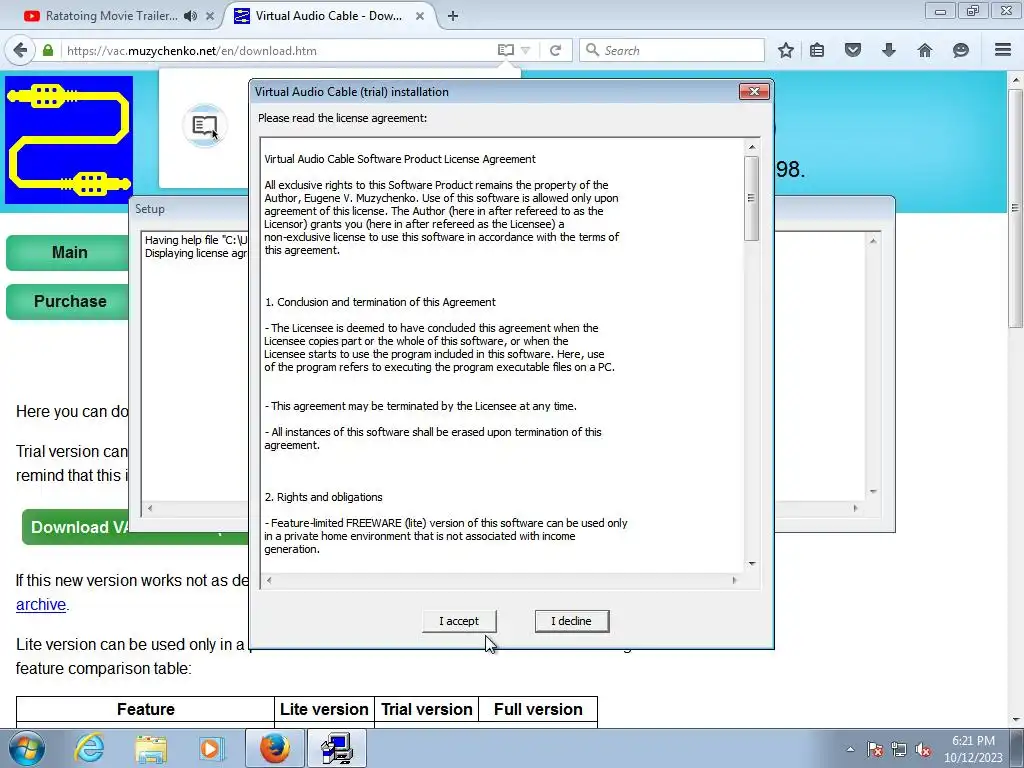Click the Action Center flag icon
Image resolution: width=1024 pixels, height=768 pixels.
click(874, 750)
